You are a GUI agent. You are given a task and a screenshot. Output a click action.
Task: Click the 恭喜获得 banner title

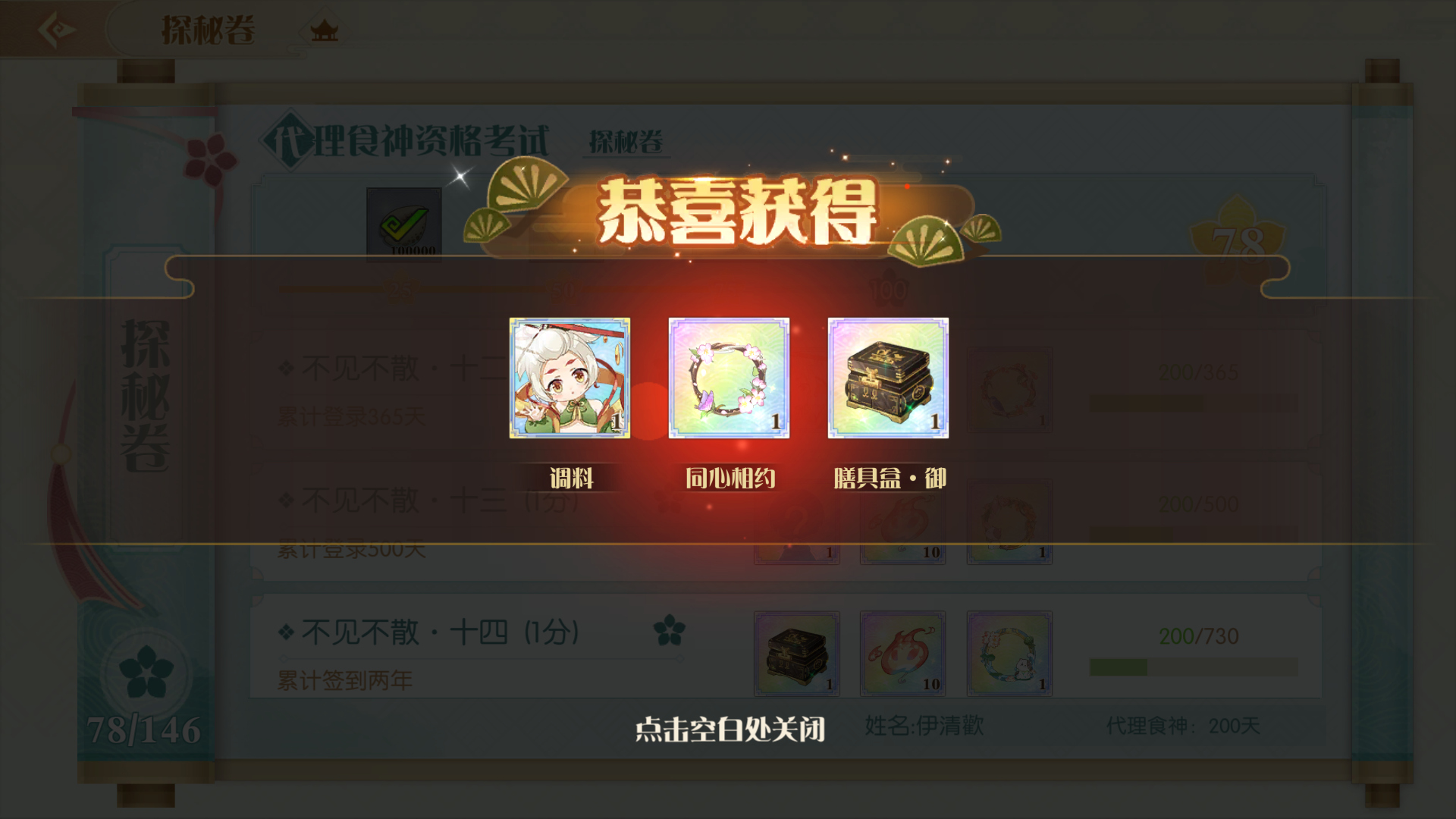pos(736,212)
